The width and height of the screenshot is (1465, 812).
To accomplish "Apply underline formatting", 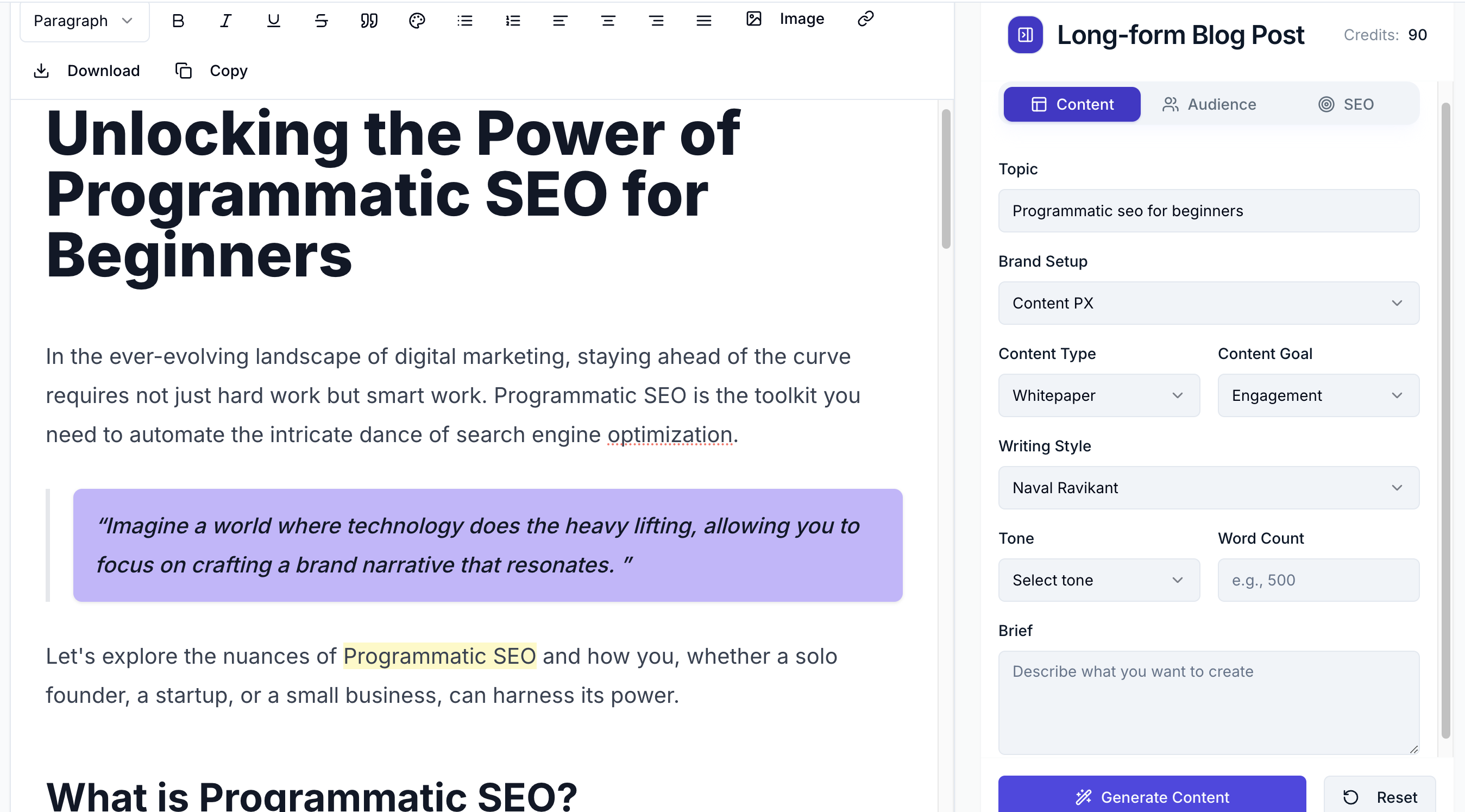I will [274, 21].
